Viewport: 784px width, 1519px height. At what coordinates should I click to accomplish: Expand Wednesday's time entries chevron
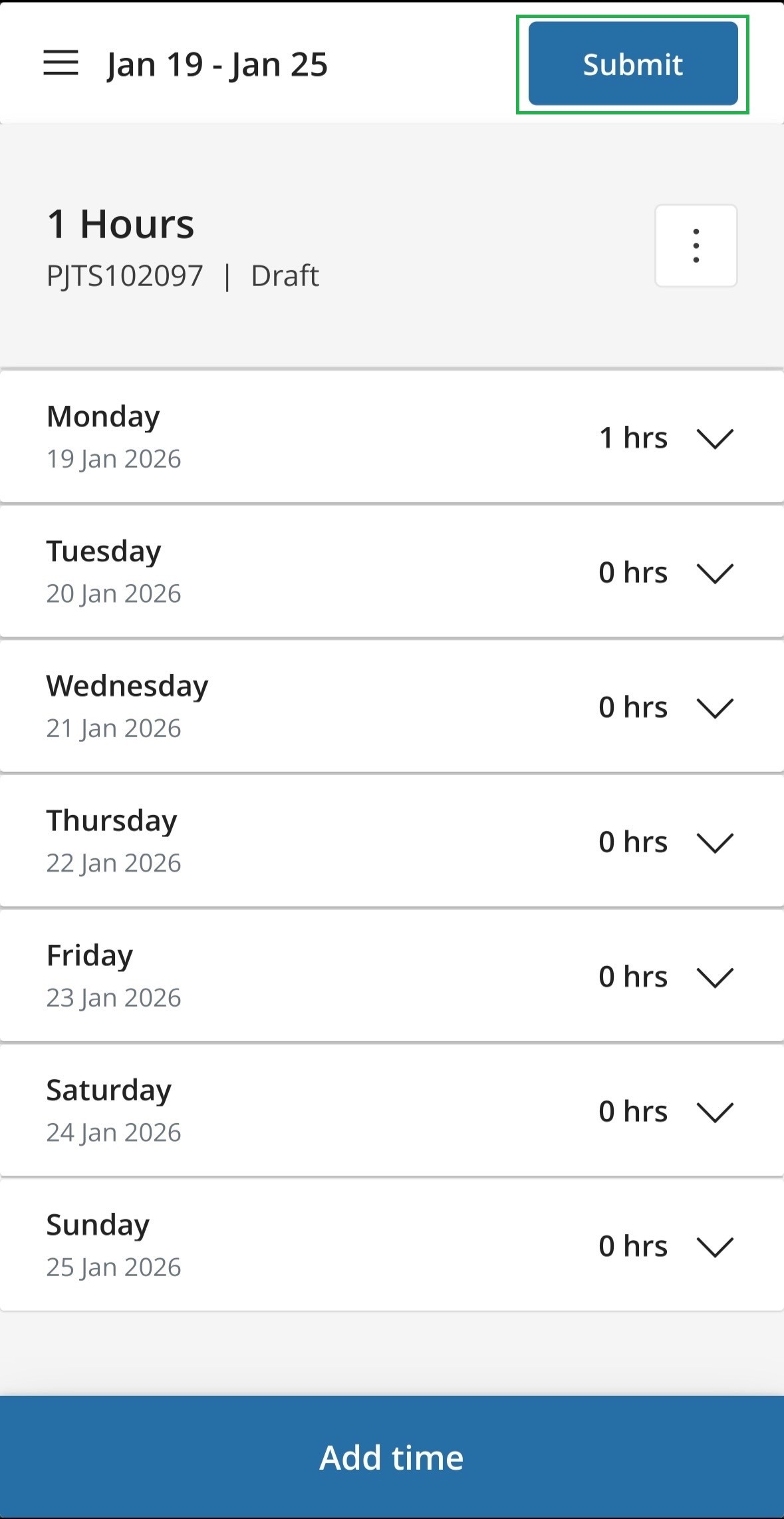714,707
